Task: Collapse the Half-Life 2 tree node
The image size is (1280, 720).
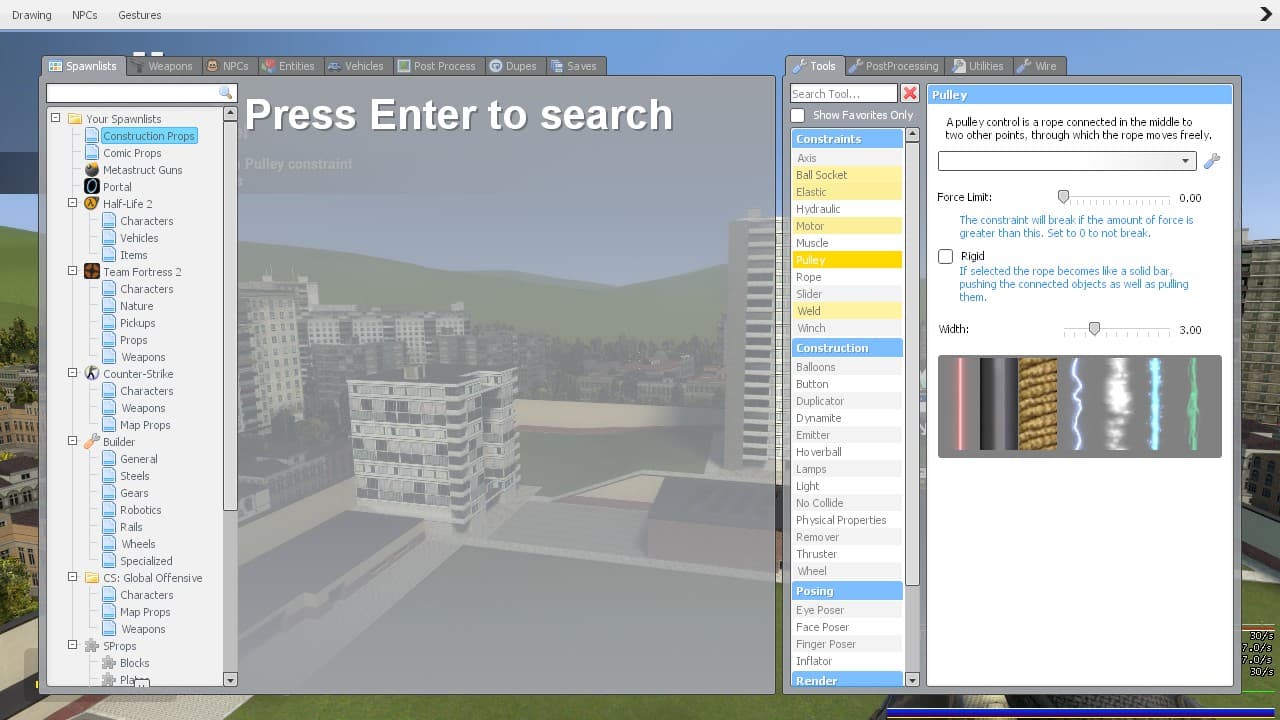Action: coord(73,203)
